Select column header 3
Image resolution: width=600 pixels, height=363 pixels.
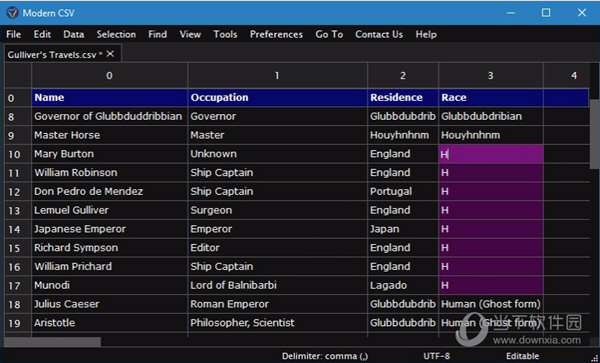pyautogui.click(x=491, y=76)
